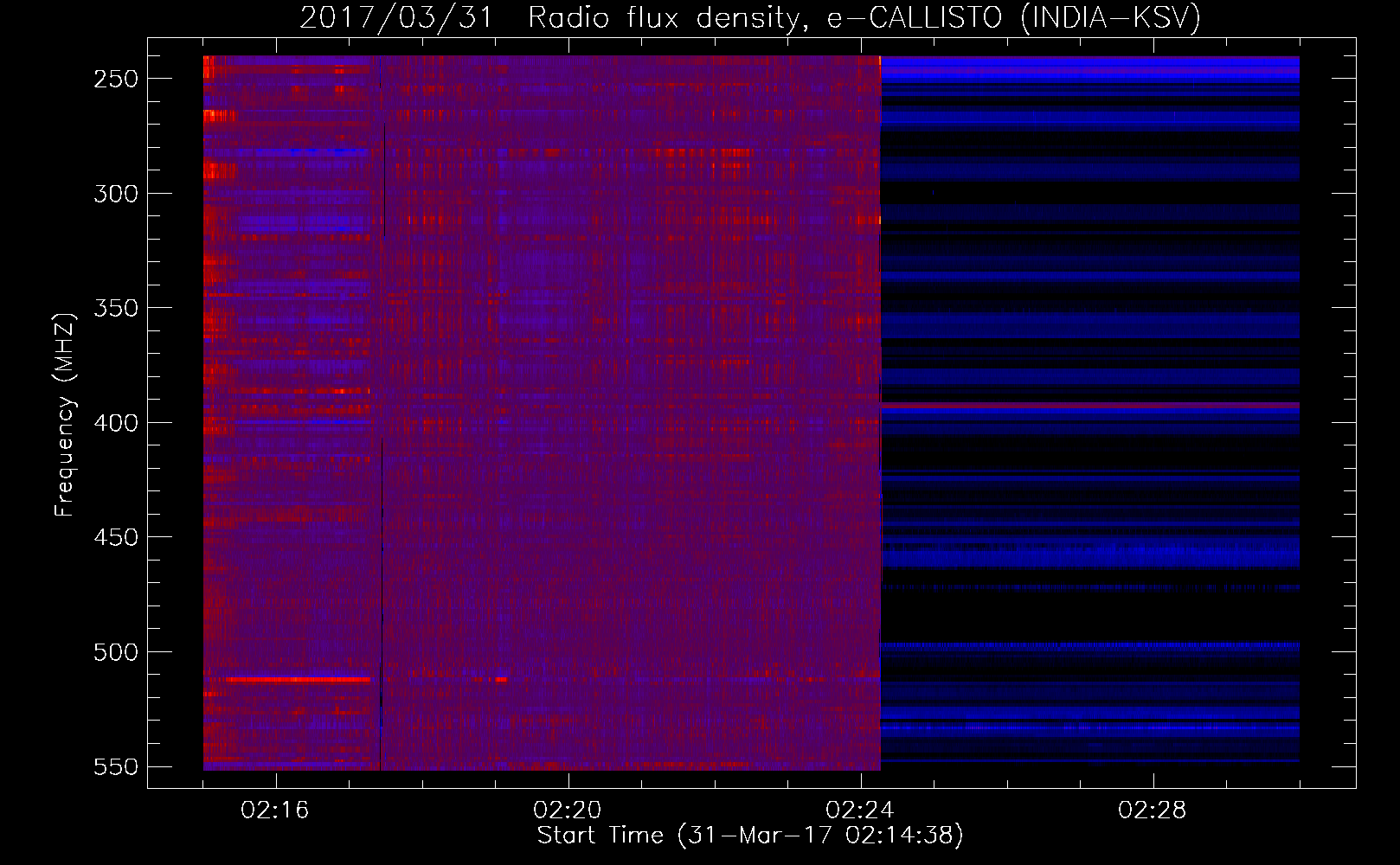1400x865 pixels.
Task: Click the 350 frequency tick label
Action: pyautogui.click(x=115, y=308)
